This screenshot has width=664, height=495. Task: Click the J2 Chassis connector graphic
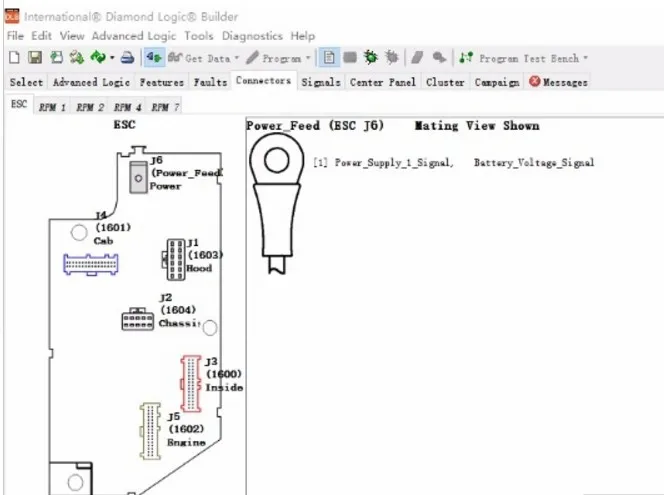(138, 319)
